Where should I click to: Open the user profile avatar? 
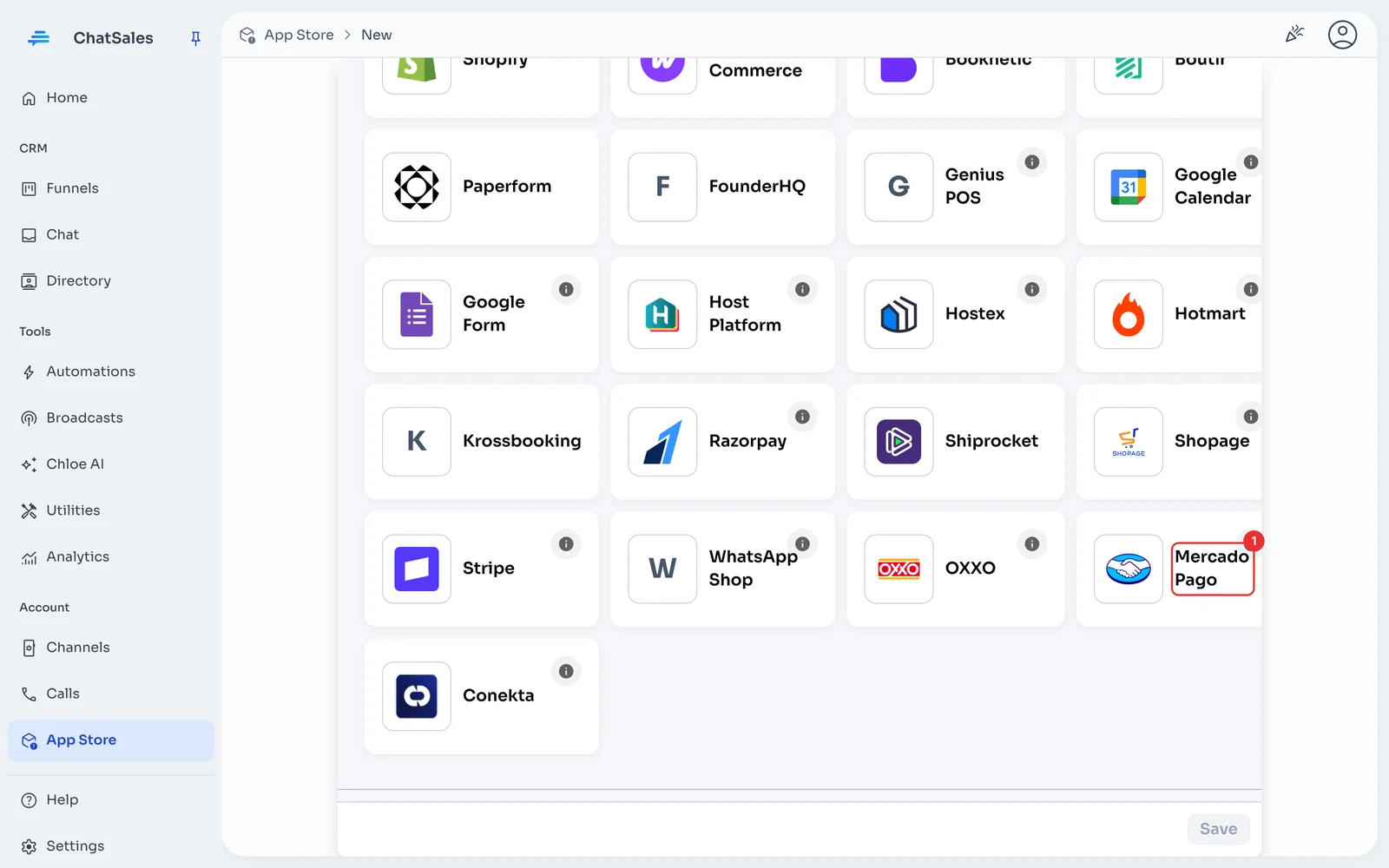click(x=1342, y=35)
